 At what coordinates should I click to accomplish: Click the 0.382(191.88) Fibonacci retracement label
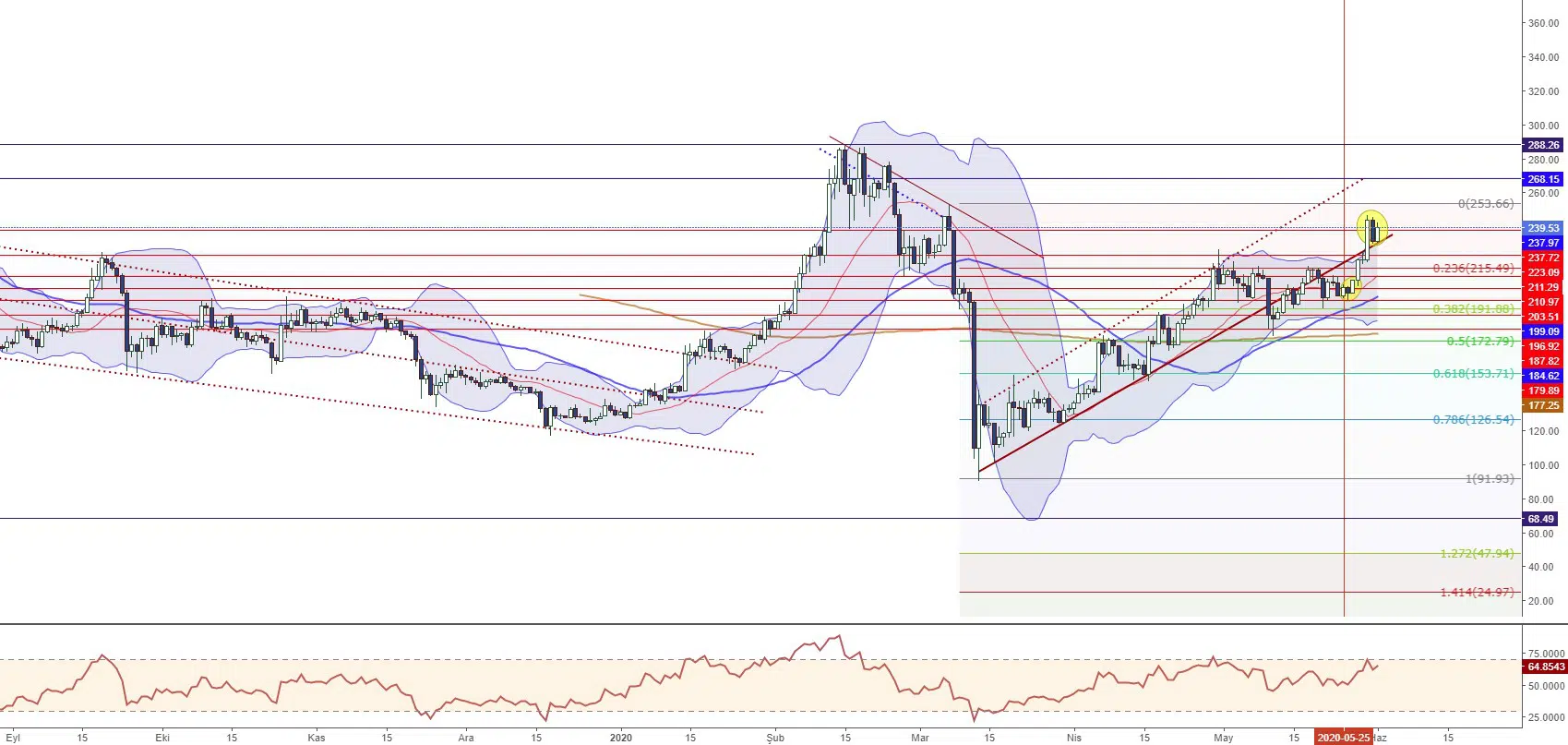click(x=1473, y=309)
